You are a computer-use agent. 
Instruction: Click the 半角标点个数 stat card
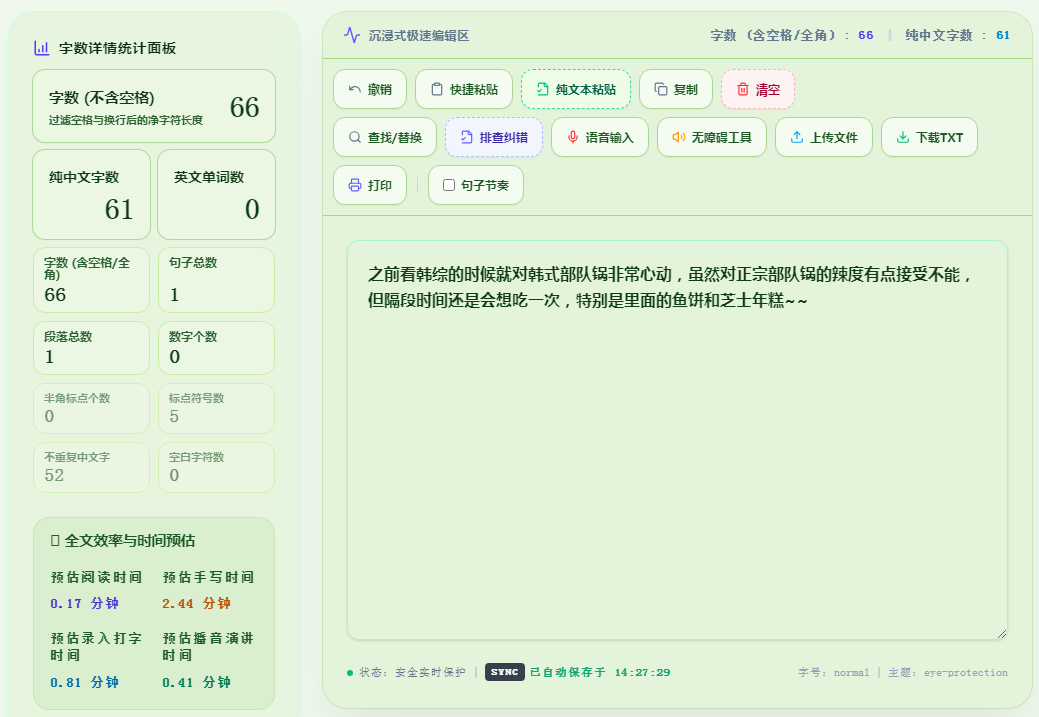91,408
